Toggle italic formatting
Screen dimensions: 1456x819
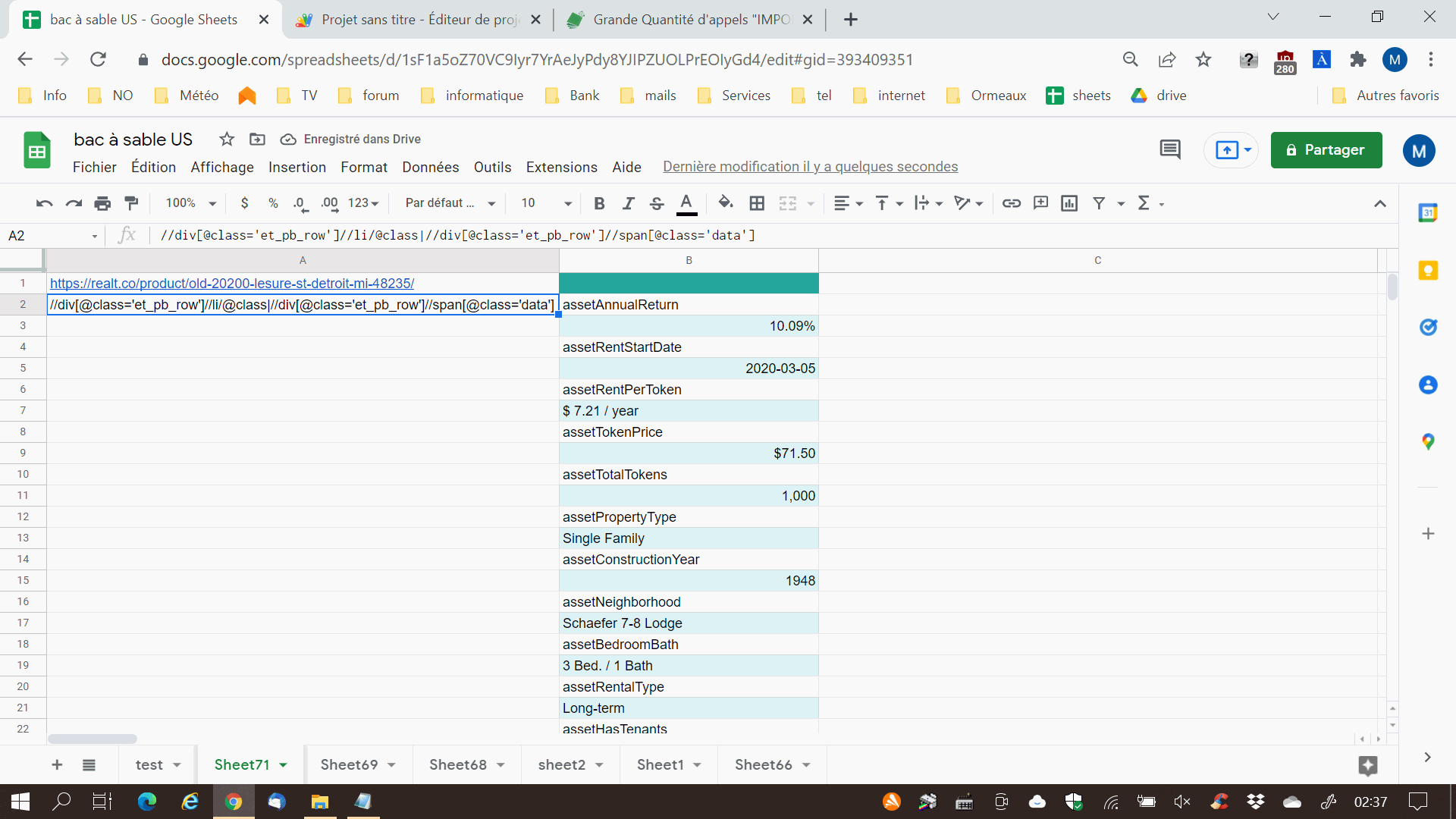(628, 202)
